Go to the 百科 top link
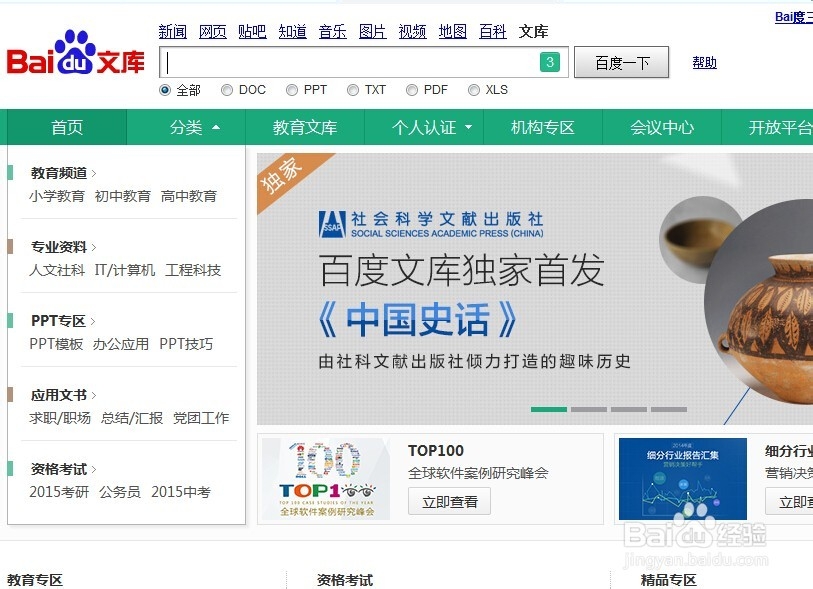The height and width of the screenshot is (589, 813). tap(493, 32)
